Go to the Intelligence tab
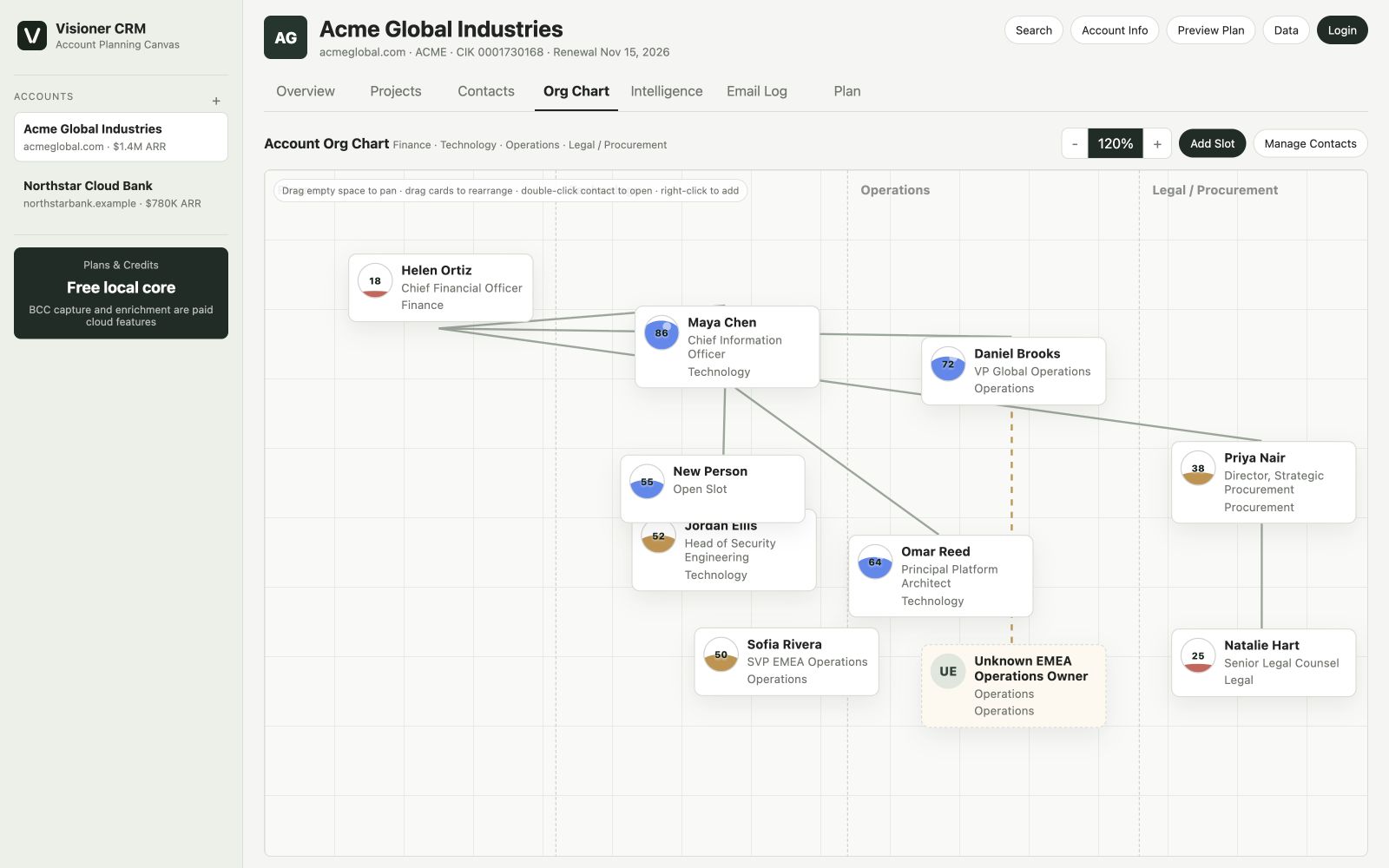 [667, 91]
